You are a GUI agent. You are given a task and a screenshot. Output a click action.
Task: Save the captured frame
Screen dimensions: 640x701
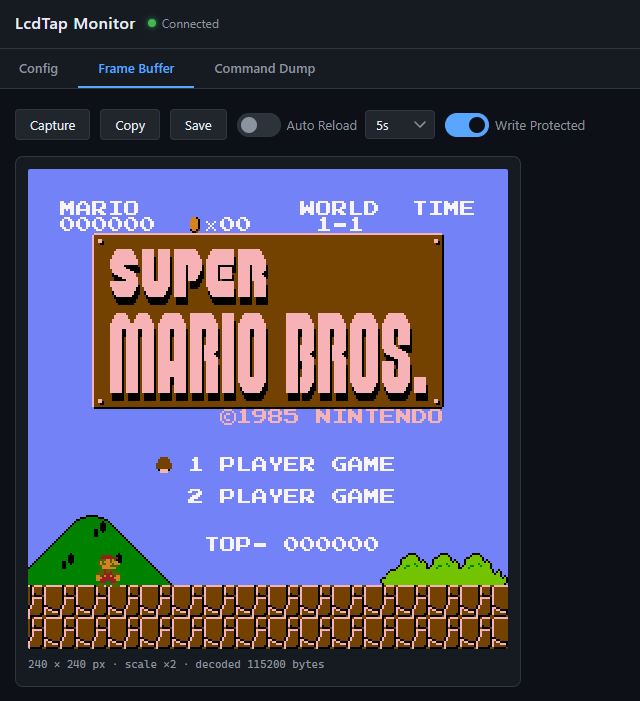(x=198, y=125)
